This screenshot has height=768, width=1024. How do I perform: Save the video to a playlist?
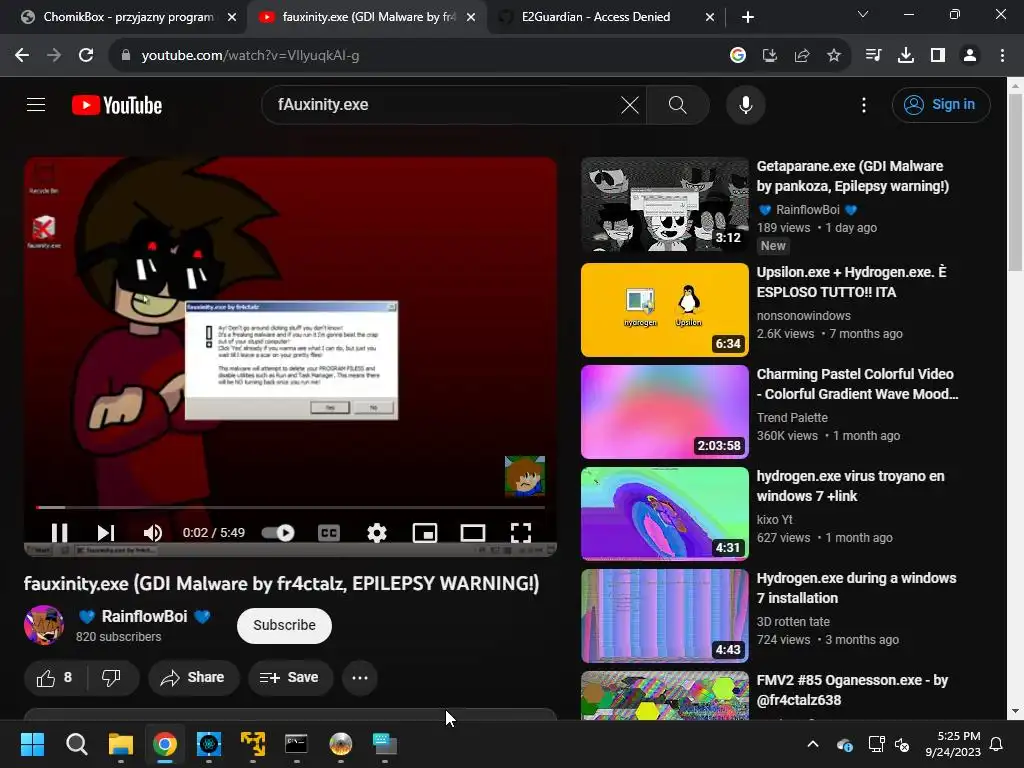289,678
